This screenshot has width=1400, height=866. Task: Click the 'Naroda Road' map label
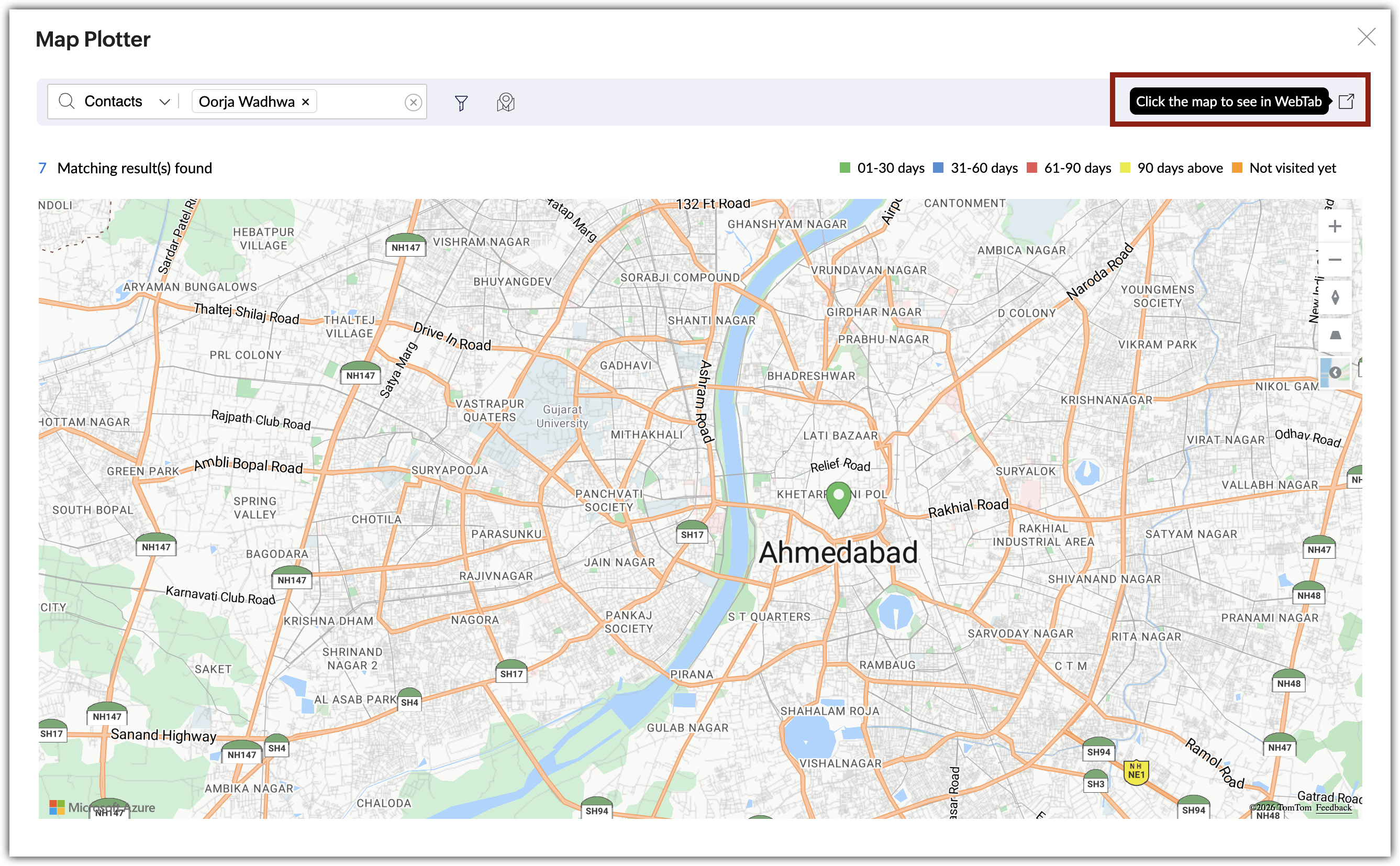pos(1099,272)
